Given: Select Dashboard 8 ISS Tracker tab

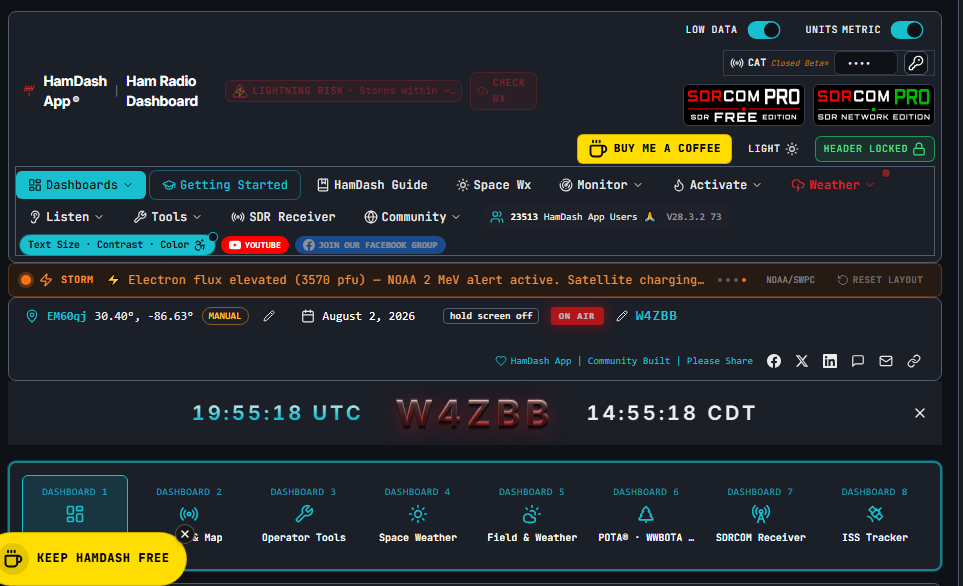Looking at the screenshot, I should pos(875,515).
